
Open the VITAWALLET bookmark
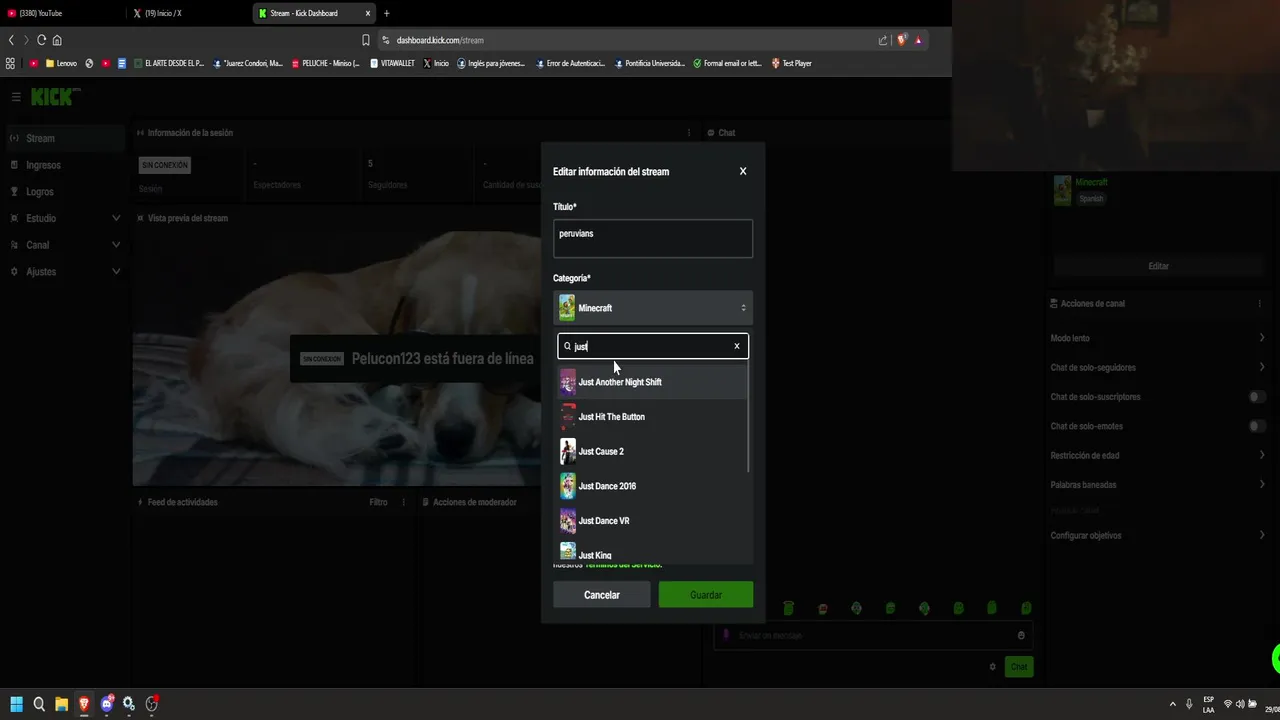coord(392,63)
